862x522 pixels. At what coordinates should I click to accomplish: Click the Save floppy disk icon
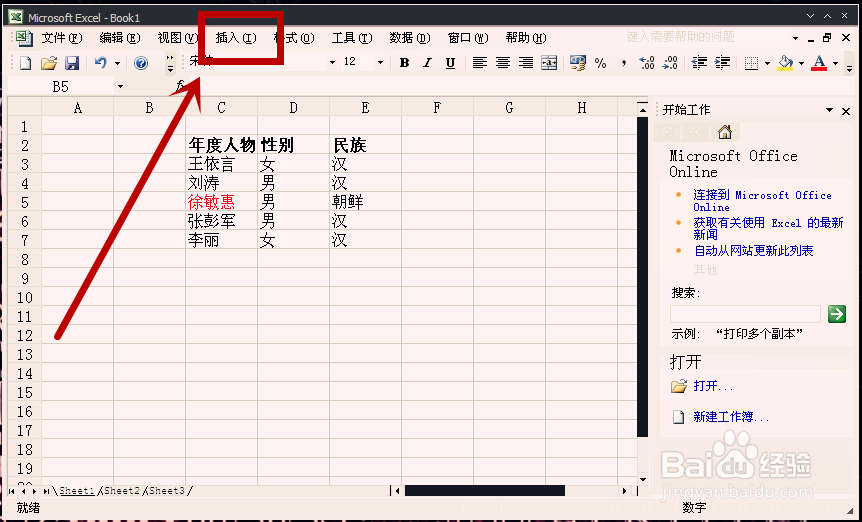click(x=72, y=63)
